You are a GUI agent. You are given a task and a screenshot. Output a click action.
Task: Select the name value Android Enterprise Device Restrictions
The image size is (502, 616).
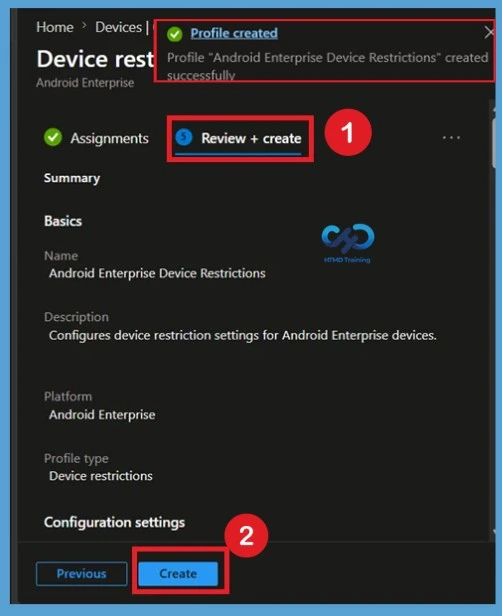point(157,273)
